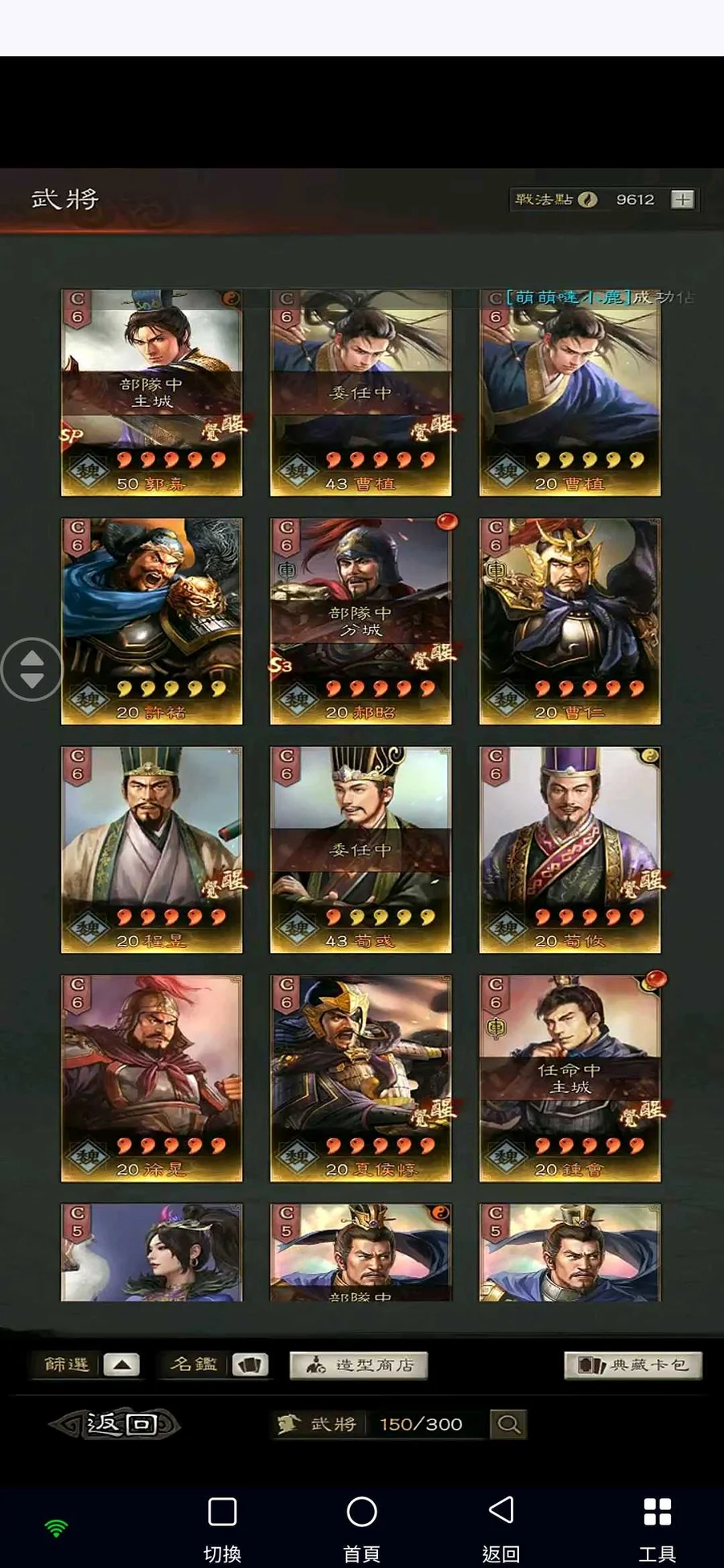Expand the 篩選 filter arrow
Screen dimensions: 724x1568
click(x=121, y=1365)
